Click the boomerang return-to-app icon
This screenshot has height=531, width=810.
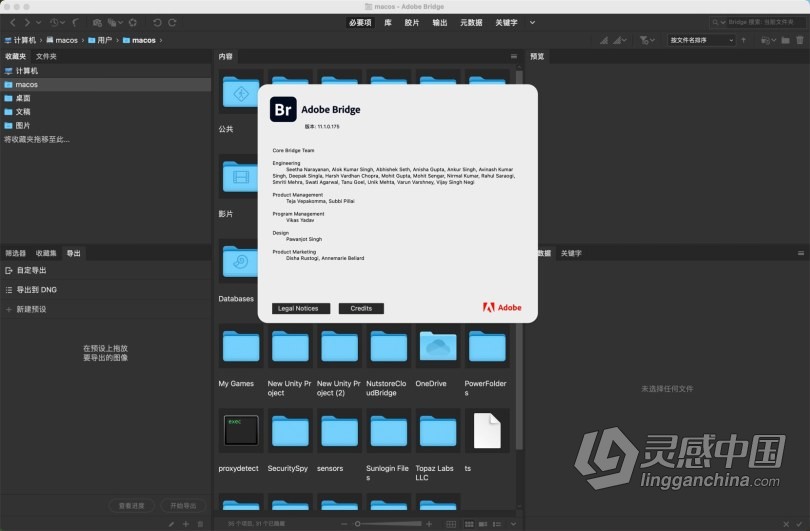click(x=75, y=23)
